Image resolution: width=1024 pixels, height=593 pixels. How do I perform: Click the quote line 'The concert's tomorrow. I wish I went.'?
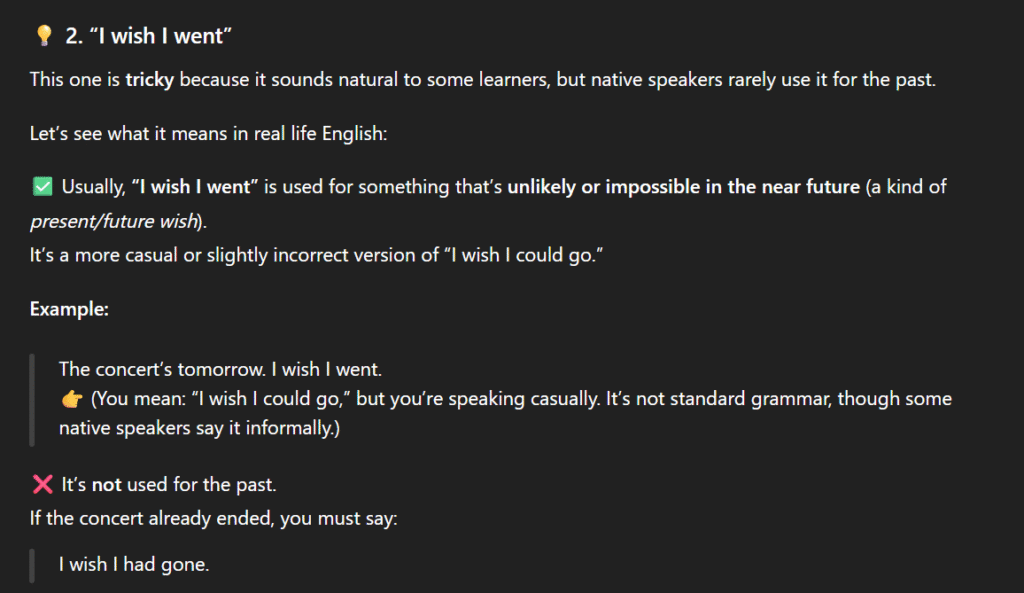click(x=220, y=370)
